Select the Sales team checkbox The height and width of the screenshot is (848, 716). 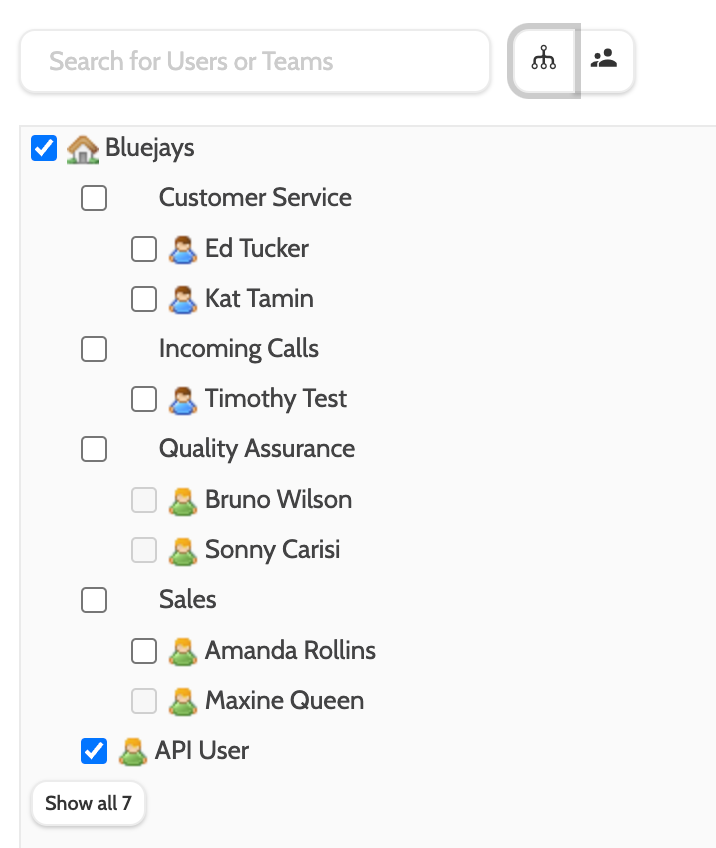point(94,600)
